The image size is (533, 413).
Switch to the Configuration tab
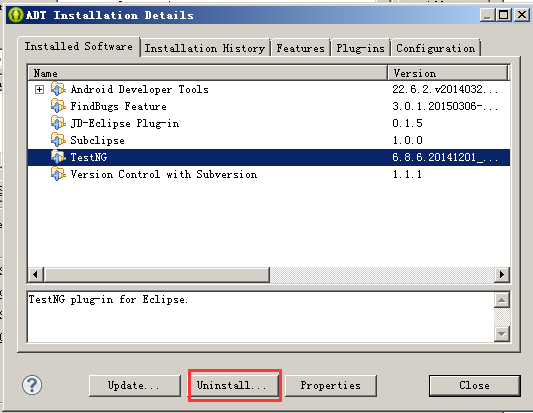pyautogui.click(x=435, y=48)
